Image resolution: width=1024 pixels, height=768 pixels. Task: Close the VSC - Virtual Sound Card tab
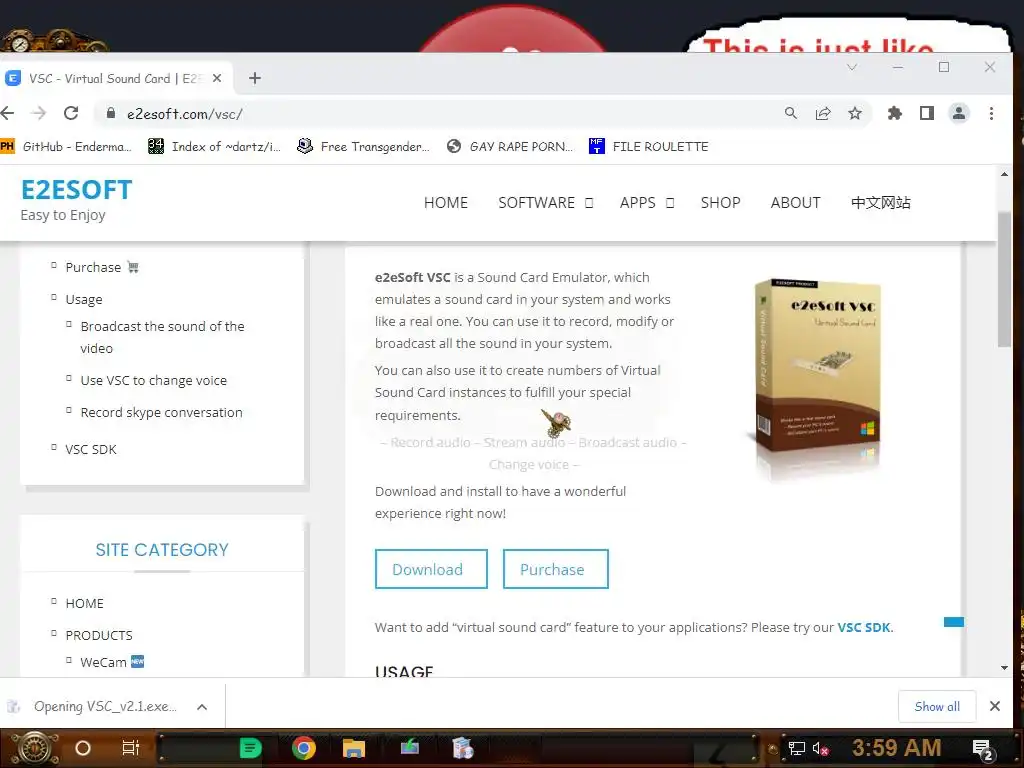pyautogui.click(x=217, y=78)
